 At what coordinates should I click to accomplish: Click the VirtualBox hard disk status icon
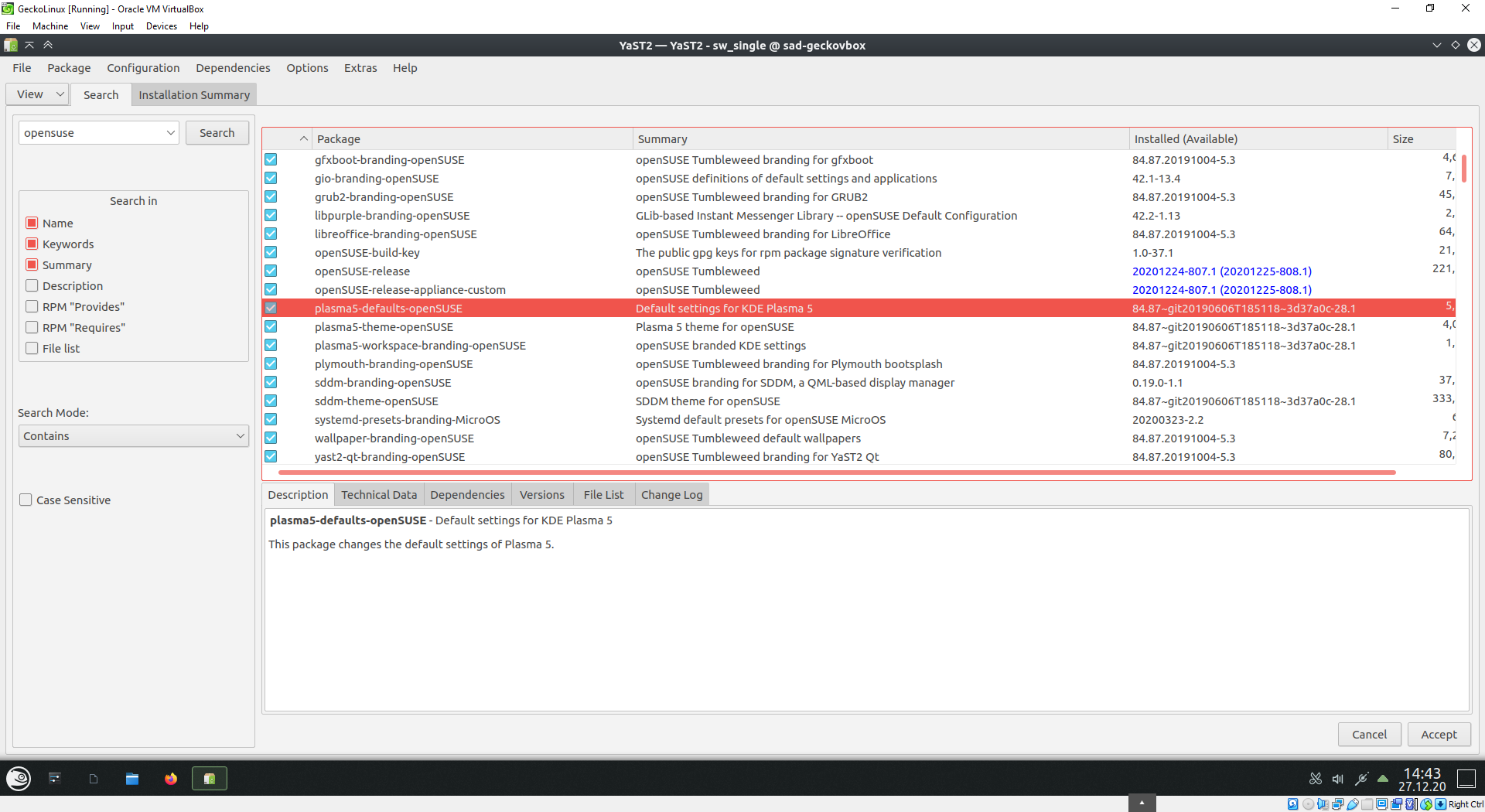coord(1293,804)
